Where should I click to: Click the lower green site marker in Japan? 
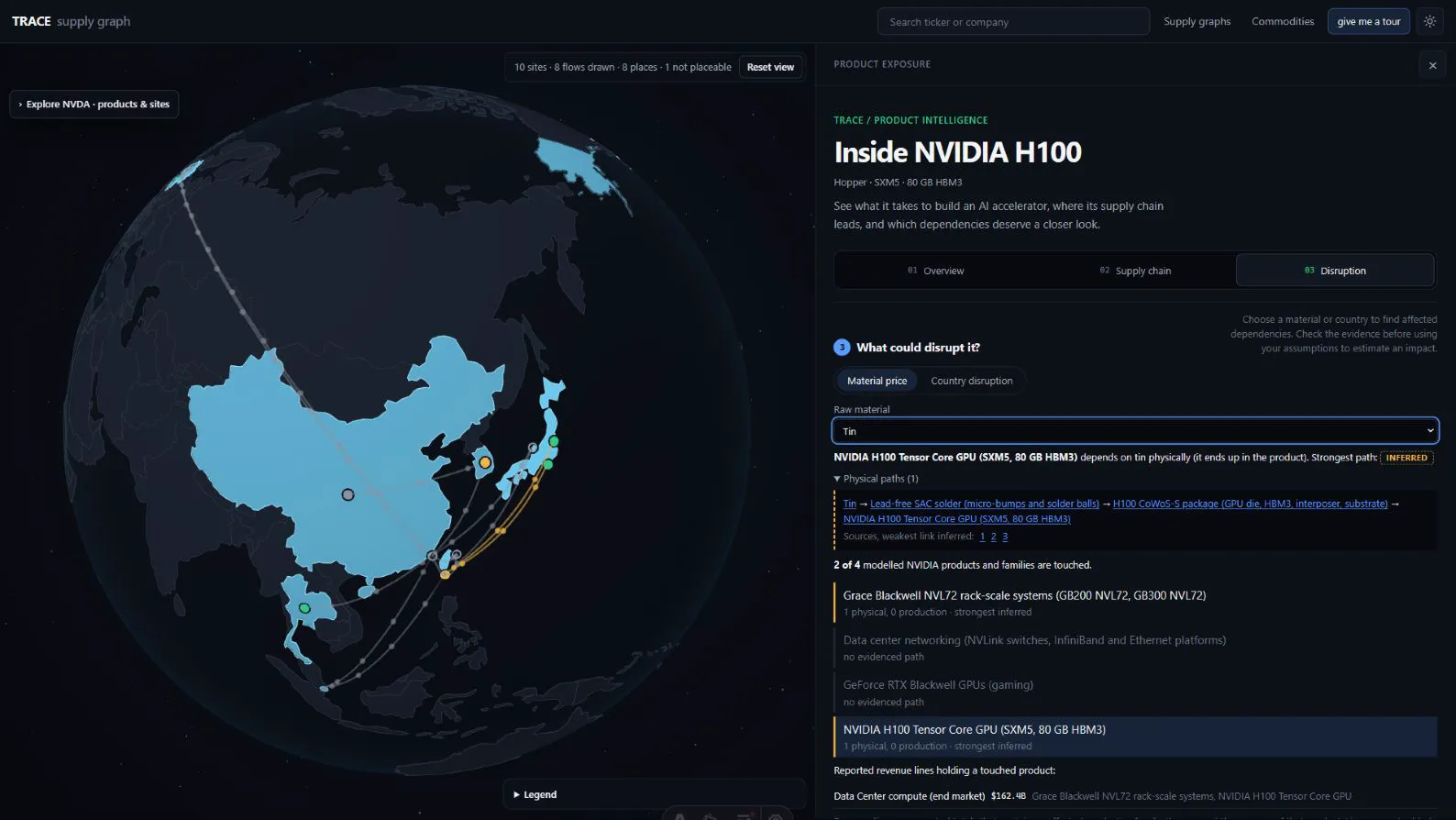tap(547, 464)
